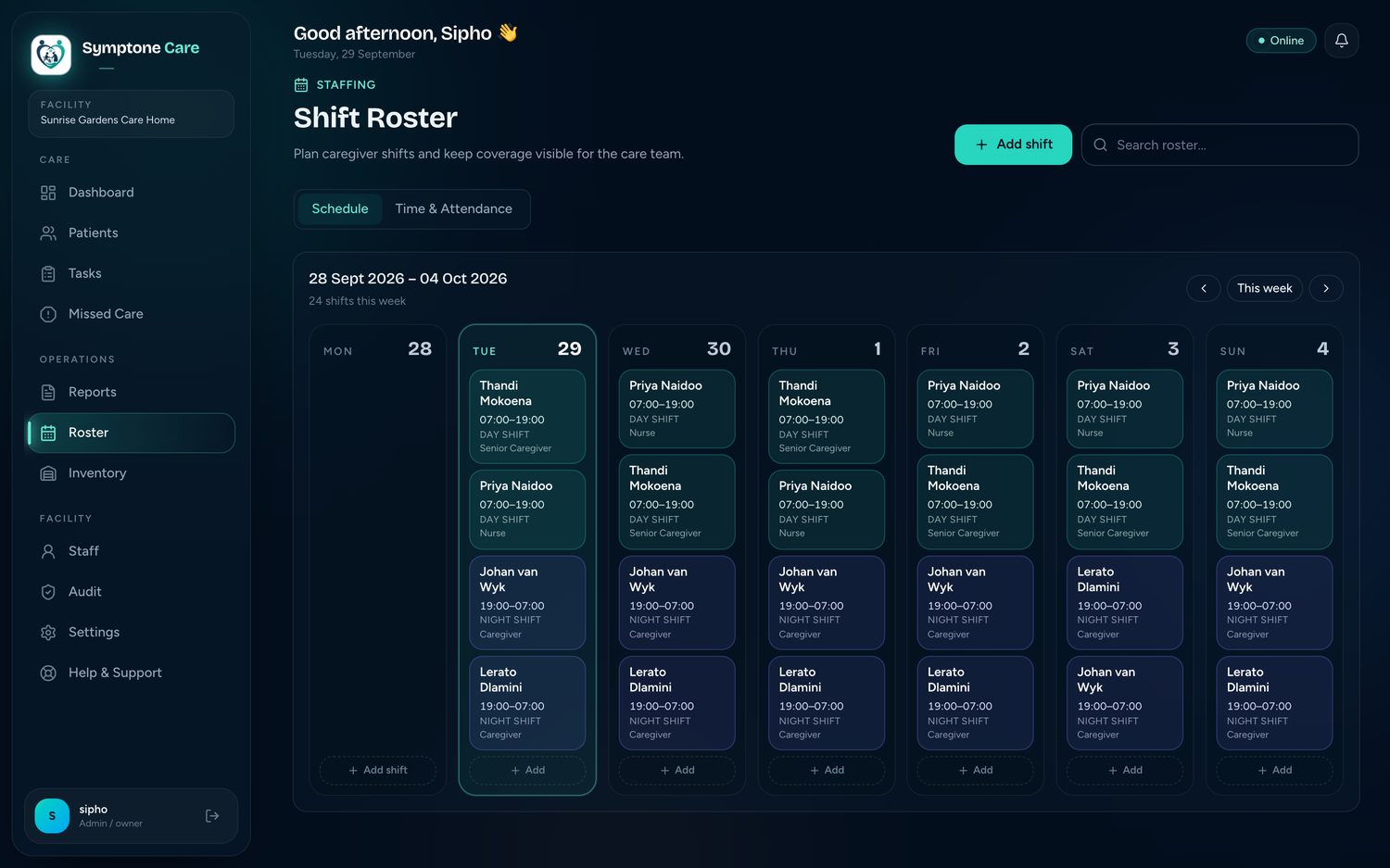
Task: Log out using the sign-out icon
Action: point(212,816)
